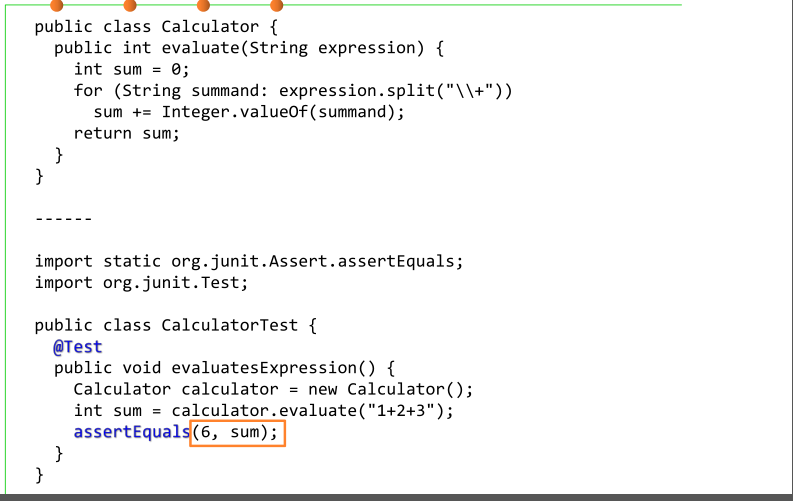
Task: Click the 'int sum = 0;' line
Action: pos(131,69)
